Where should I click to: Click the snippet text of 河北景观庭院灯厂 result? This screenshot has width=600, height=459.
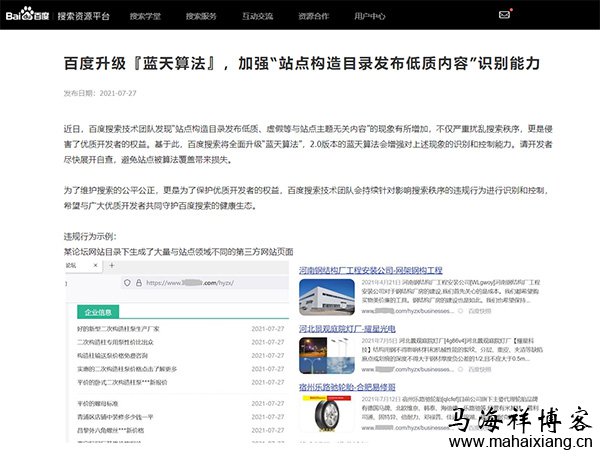click(452, 350)
